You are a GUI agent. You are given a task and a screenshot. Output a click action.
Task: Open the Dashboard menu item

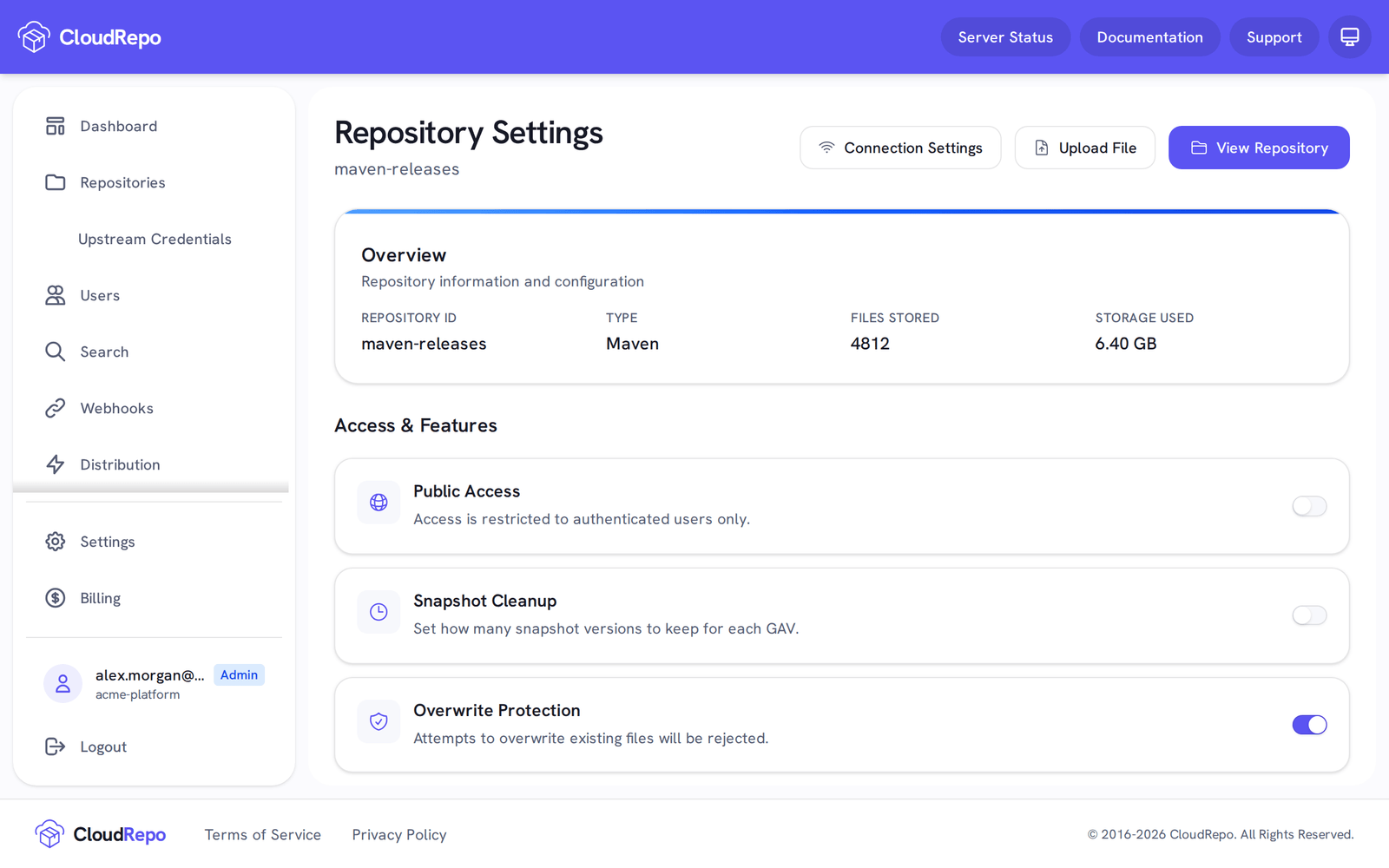coord(154,127)
